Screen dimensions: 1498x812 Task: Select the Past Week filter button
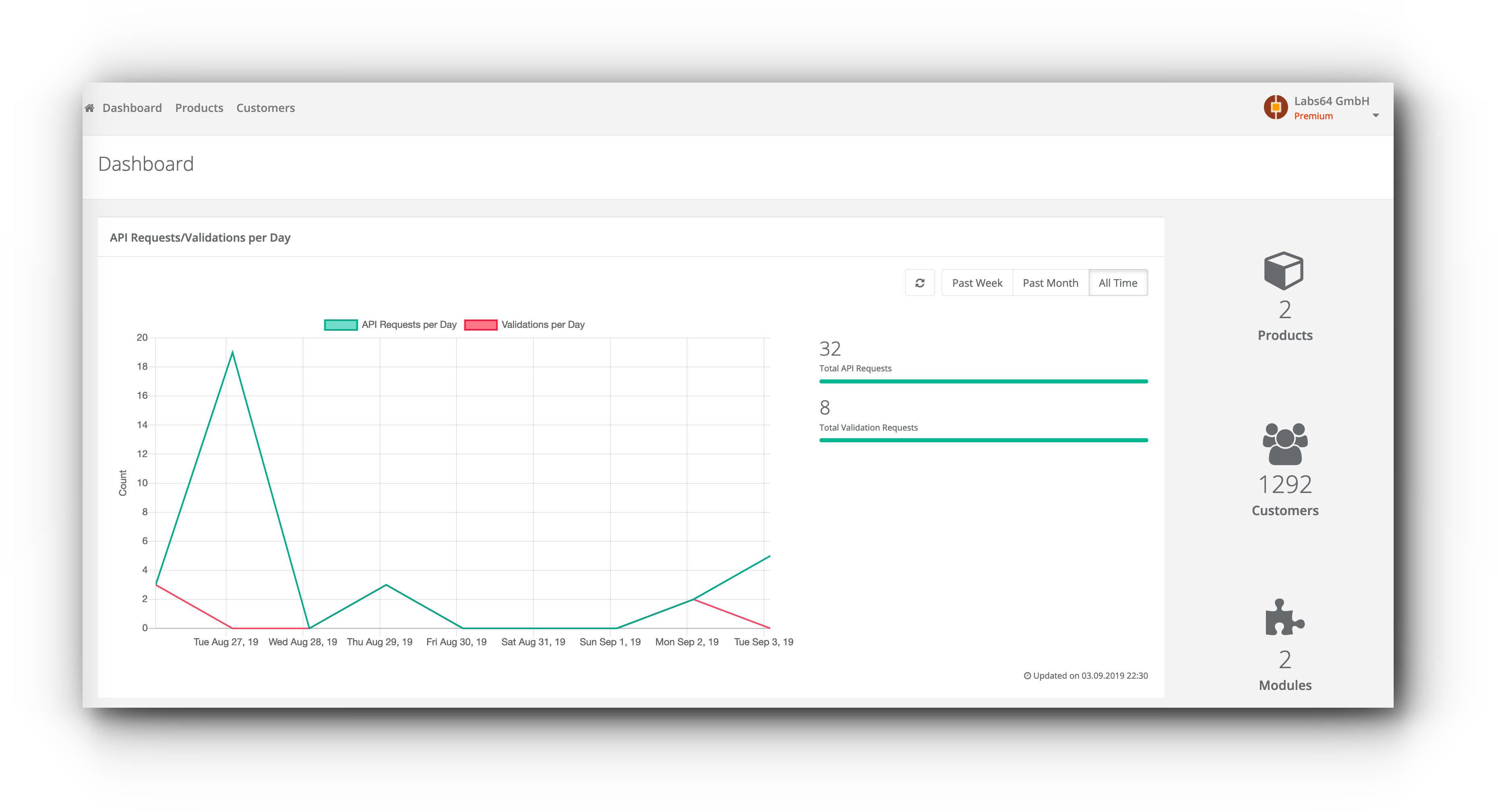(976, 282)
